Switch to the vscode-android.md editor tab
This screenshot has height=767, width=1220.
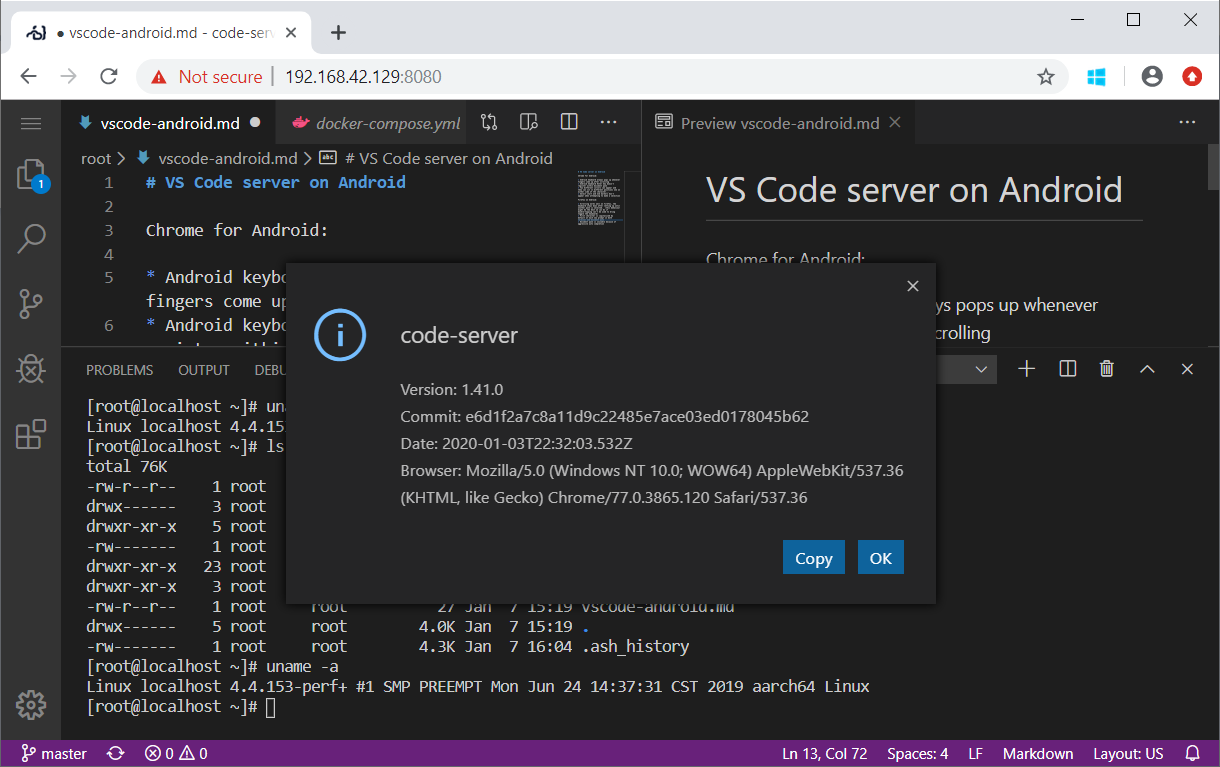coord(170,123)
